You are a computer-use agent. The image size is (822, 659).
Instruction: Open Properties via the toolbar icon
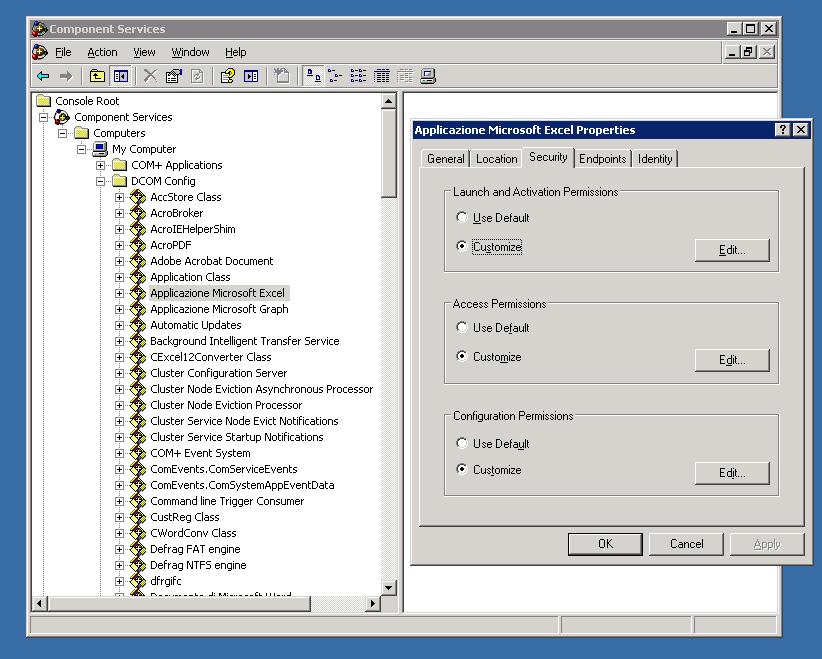pos(174,77)
